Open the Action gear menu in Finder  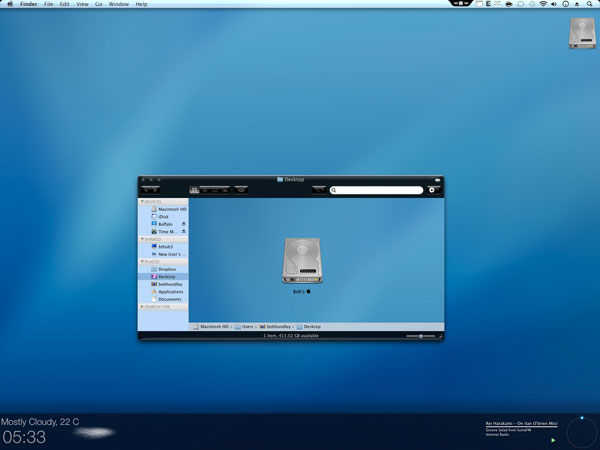tap(433, 190)
